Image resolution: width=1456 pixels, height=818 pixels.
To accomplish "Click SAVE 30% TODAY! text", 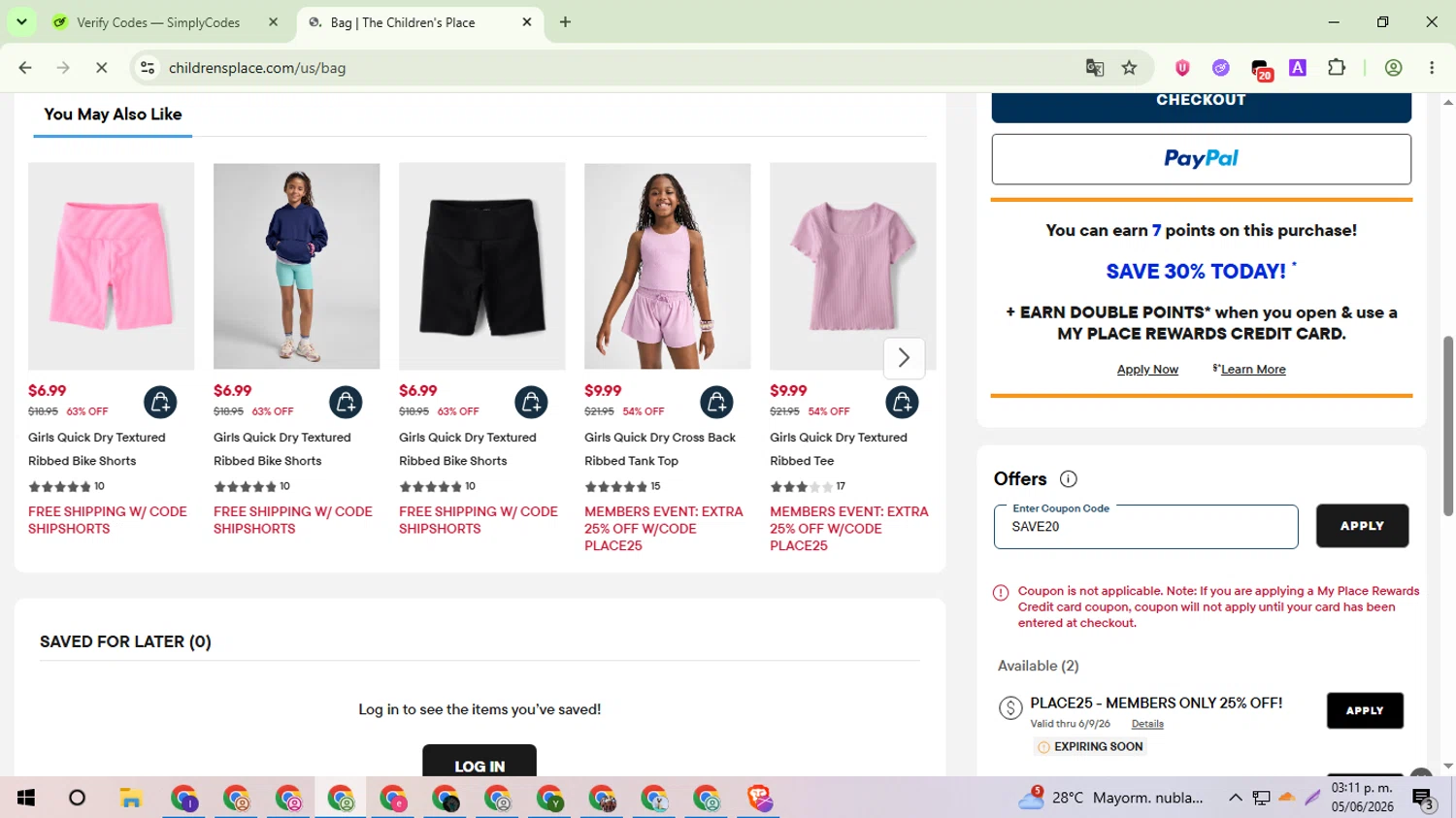I will click(1196, 272).
